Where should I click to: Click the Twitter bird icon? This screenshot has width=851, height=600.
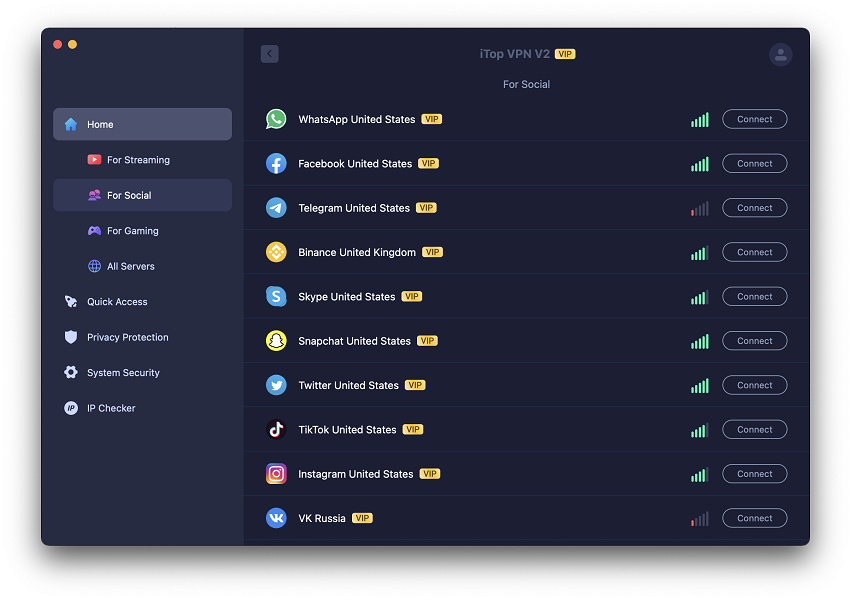point(276,385)
